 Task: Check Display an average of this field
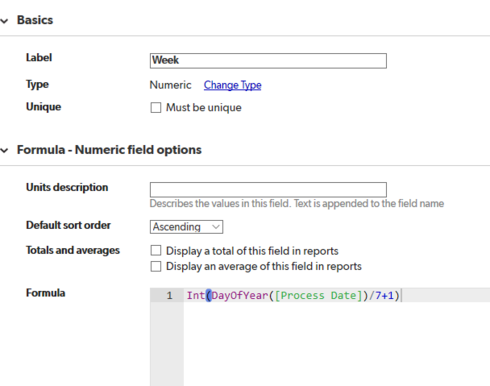[156, 266]
